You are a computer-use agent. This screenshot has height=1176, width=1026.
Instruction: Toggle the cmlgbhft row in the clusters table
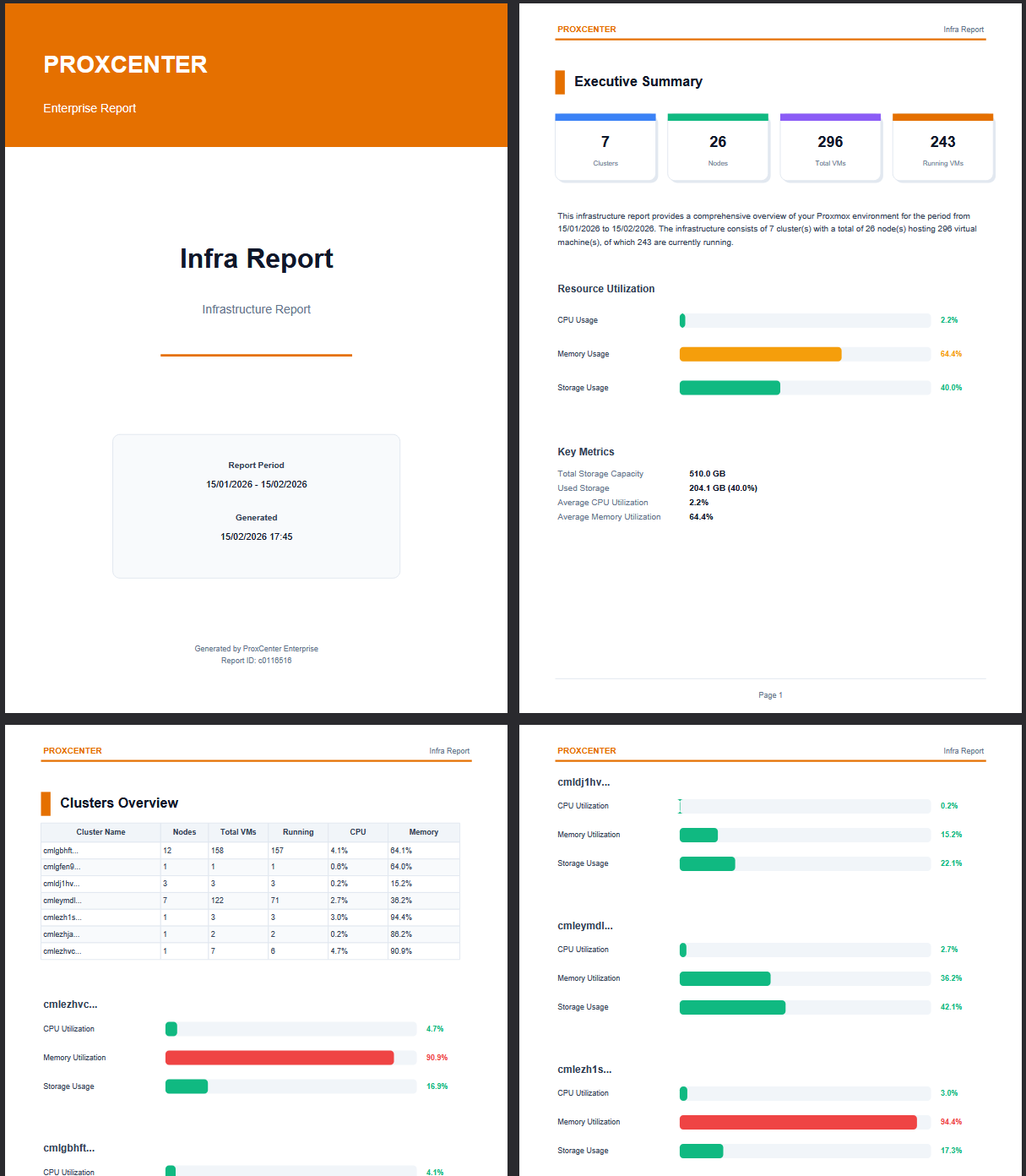tap(100, 850)
